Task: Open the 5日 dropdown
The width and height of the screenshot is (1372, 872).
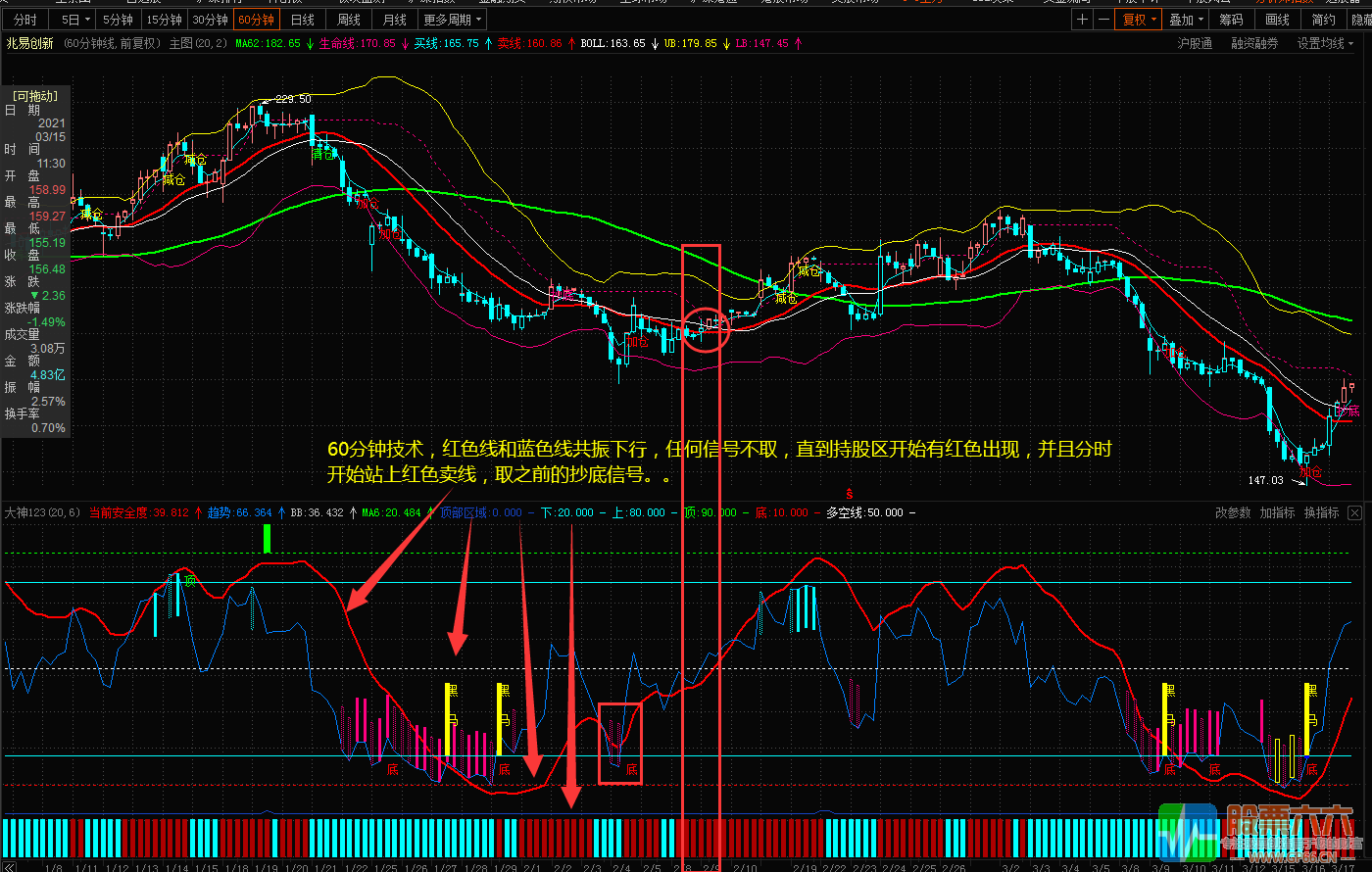Action: pos(75,20)
